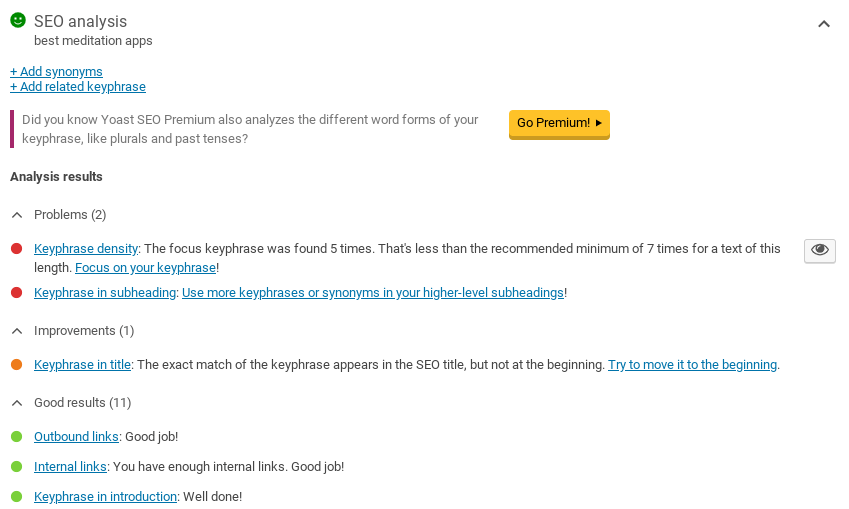
Task: Open Keyphrase in title link
Action: [82, 365]
